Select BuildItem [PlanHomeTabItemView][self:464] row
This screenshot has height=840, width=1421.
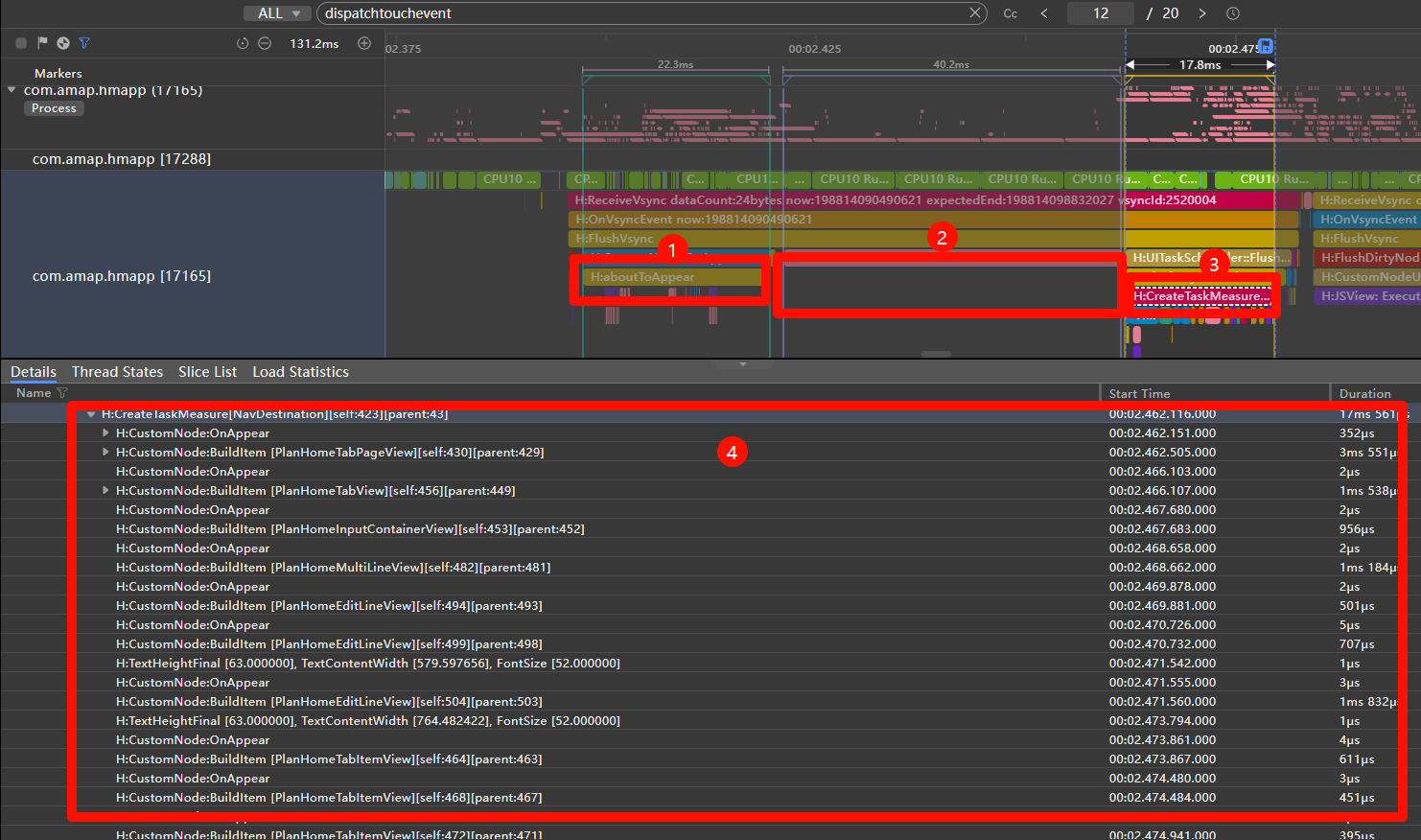pos(710,759)
